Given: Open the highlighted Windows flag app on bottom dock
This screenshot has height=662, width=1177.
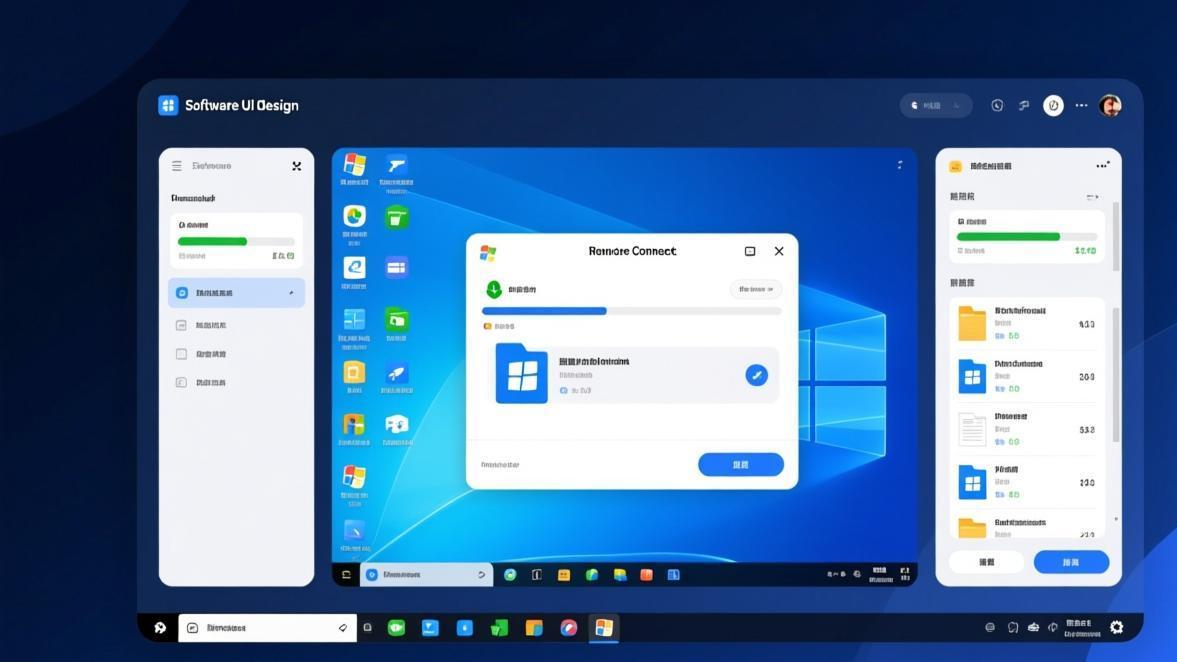Looking at the screenshot, I should coord(604,628).
